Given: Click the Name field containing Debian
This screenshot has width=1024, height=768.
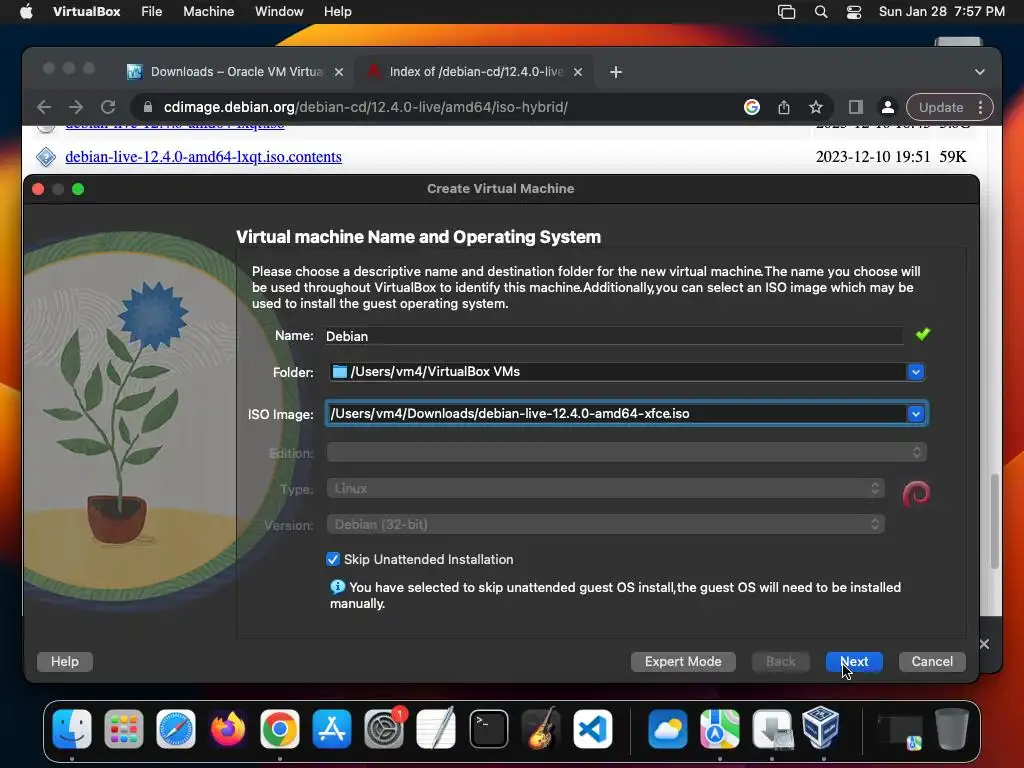Looking at the screenshot, I should point(613,336).
